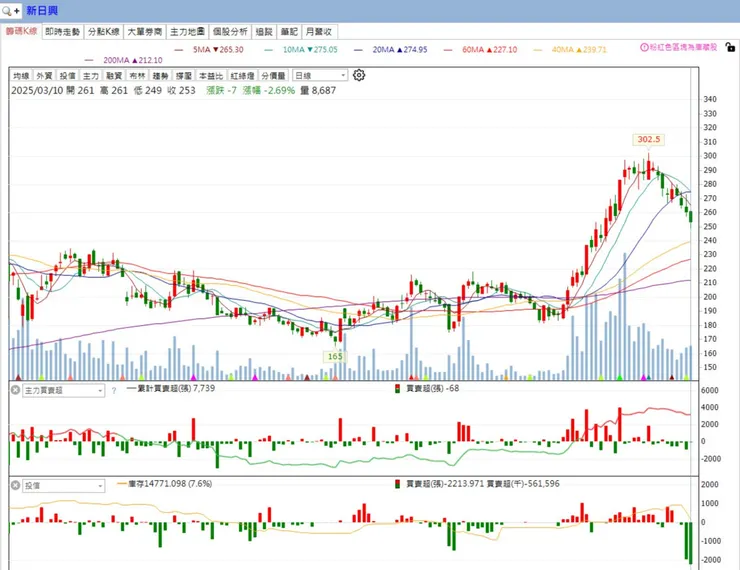Viewport: 740px width, 570px height.
Task: Toggle the 趨勢 button
Action: (160, 75)
